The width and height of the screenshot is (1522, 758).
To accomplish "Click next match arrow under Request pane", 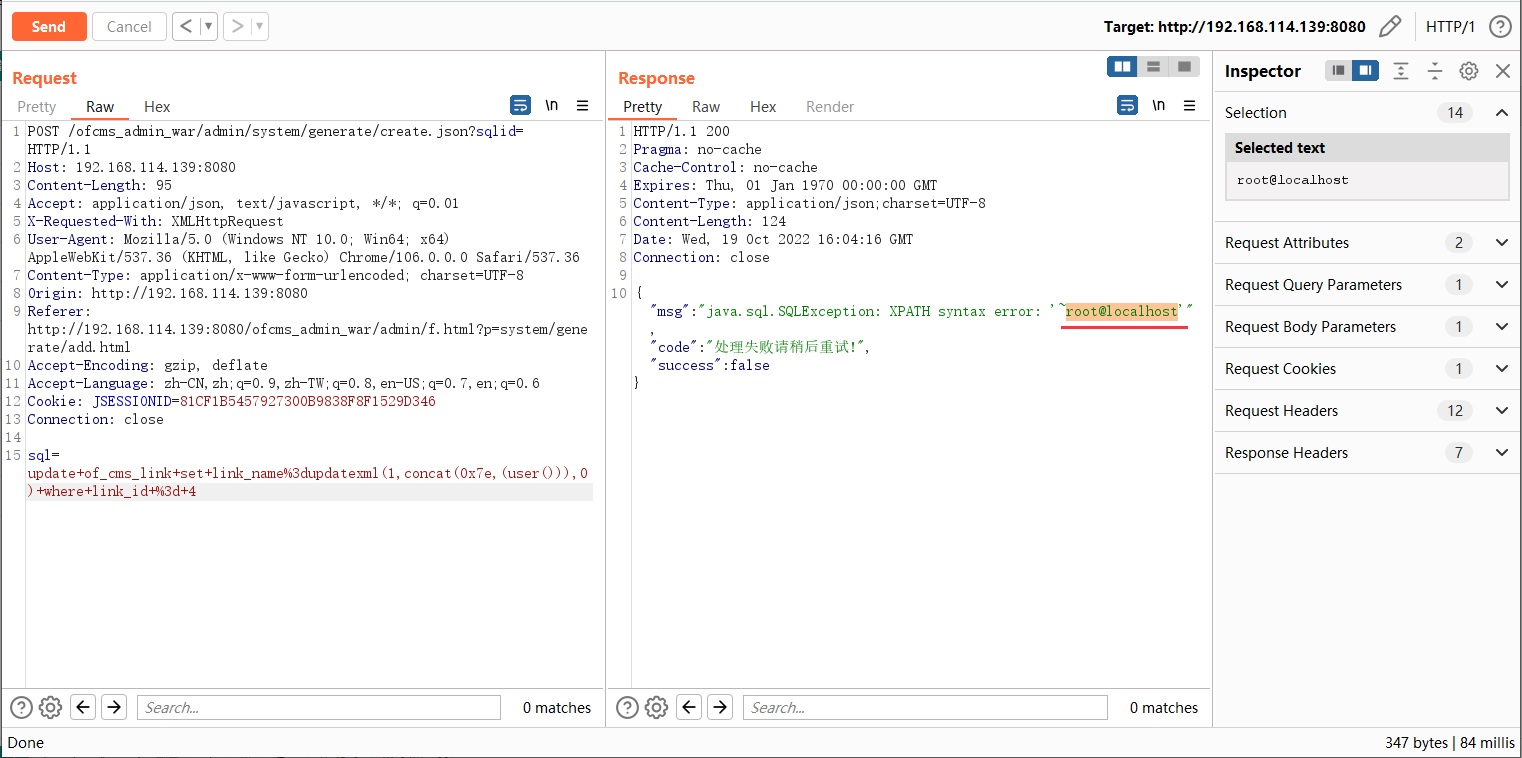I will click(114, 708).
